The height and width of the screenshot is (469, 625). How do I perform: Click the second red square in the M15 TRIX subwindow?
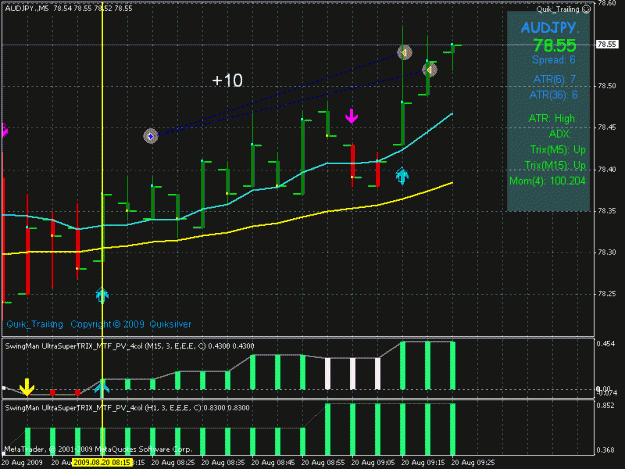pos(78,392)
